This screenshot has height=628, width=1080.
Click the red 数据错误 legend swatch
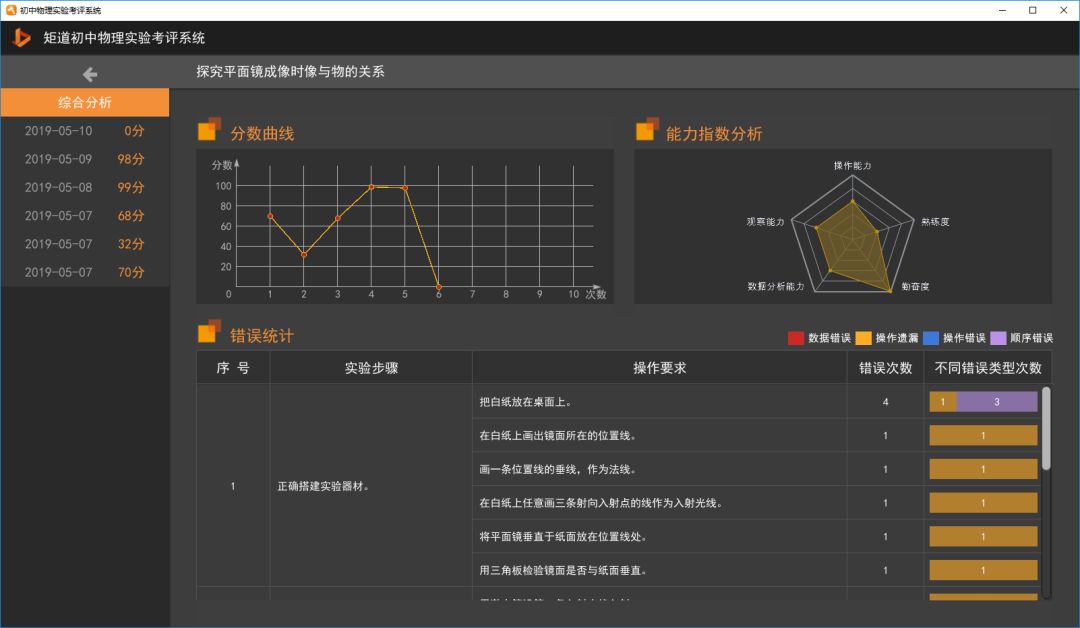[796, 338]
